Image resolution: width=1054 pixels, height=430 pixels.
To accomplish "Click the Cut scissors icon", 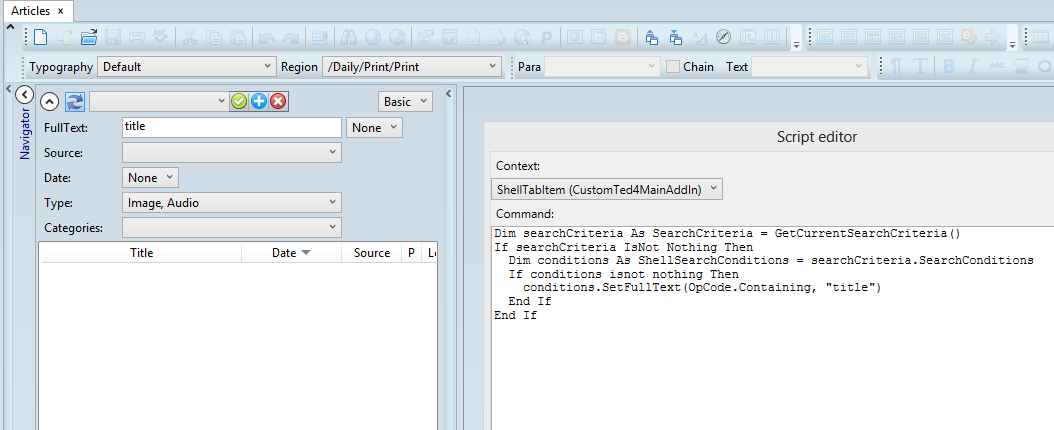I will (x=190, y=37).
